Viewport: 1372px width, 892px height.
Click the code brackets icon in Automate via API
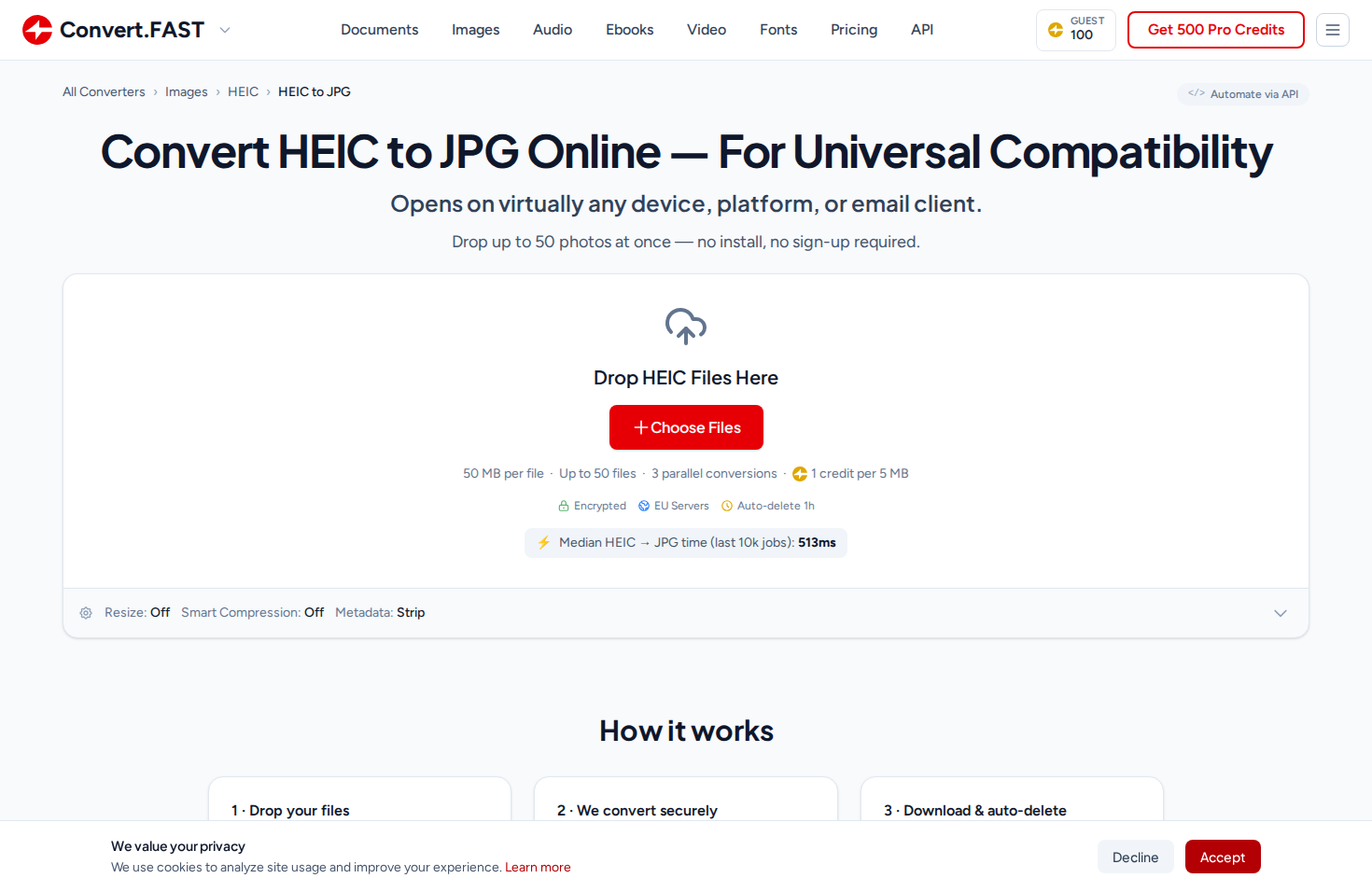[1196, 93]
